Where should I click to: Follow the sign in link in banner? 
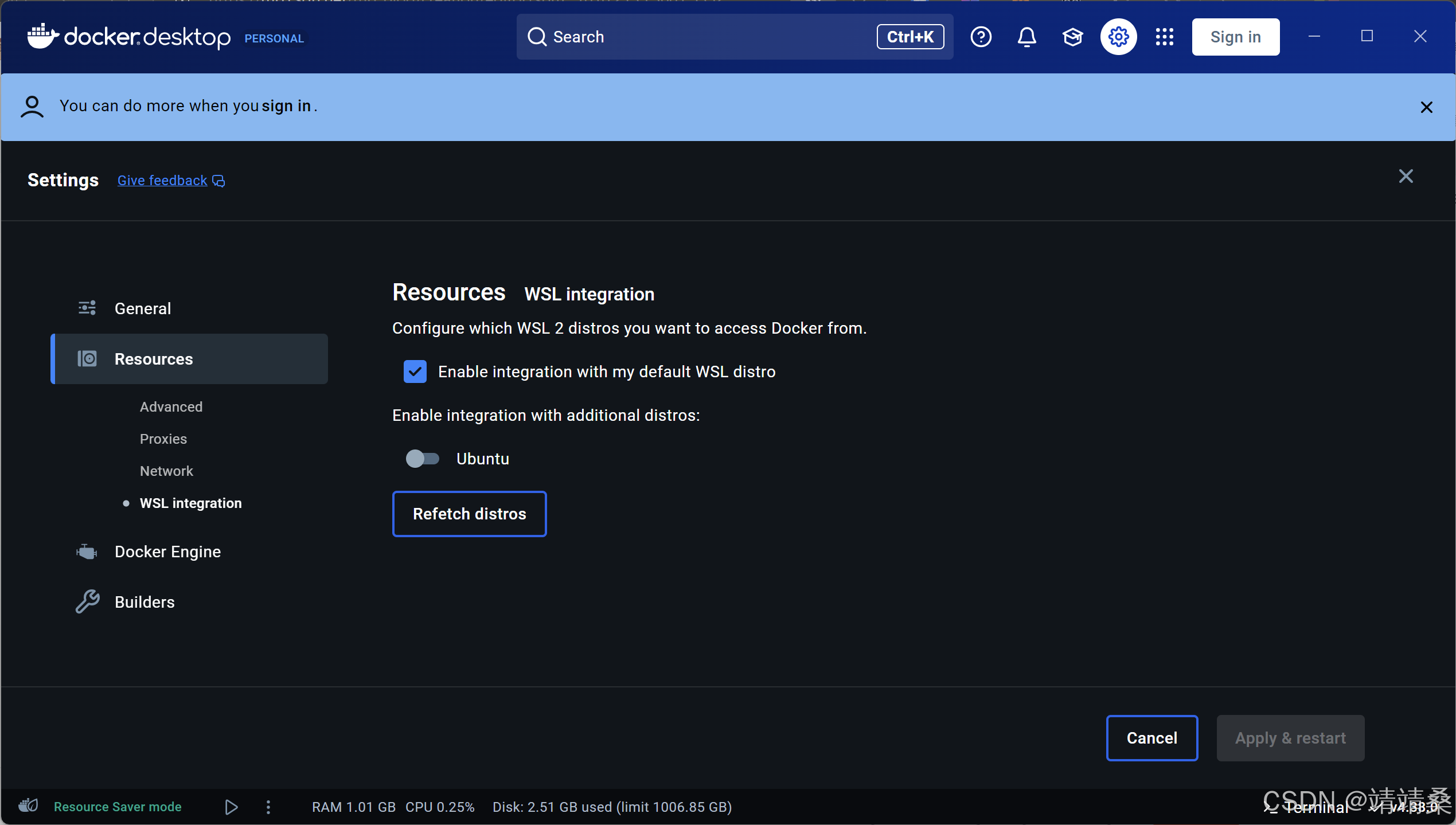pyautogui.click(x=286, y=106)
